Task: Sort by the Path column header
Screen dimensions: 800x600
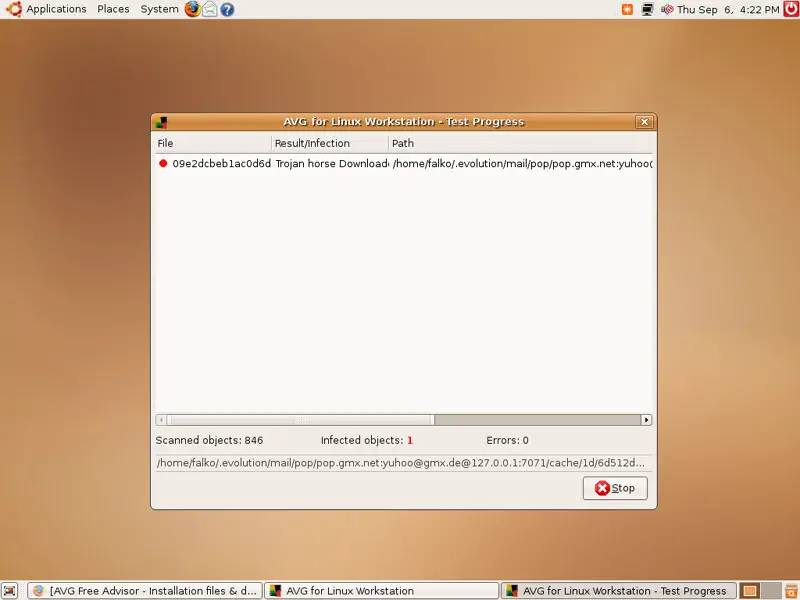Action: coord(520,143)
